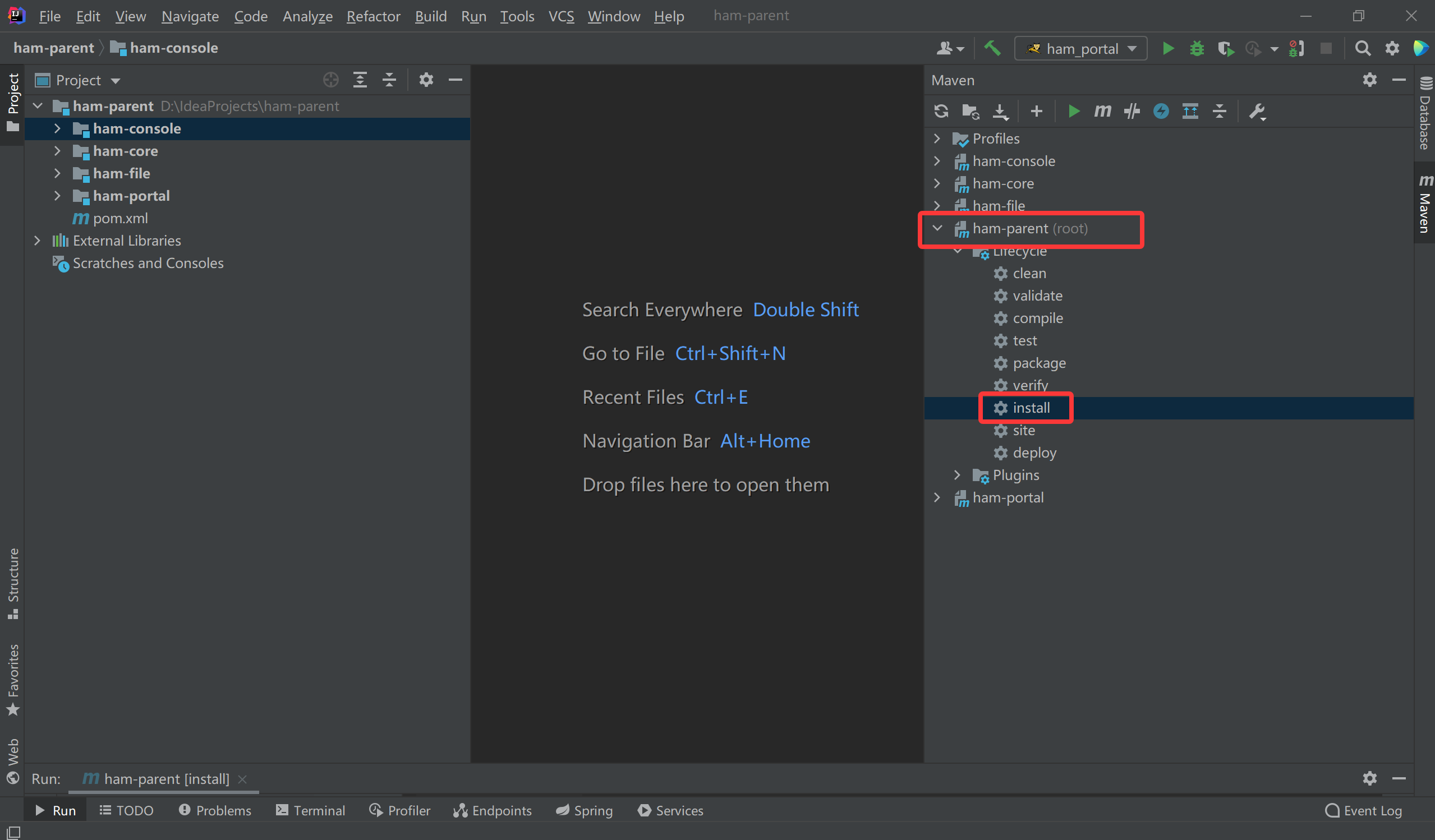The width and height of the screenshot is (1435, 840).
Task: Close the ham-parent [install] run tab
Action: click(x=242, y=779)
